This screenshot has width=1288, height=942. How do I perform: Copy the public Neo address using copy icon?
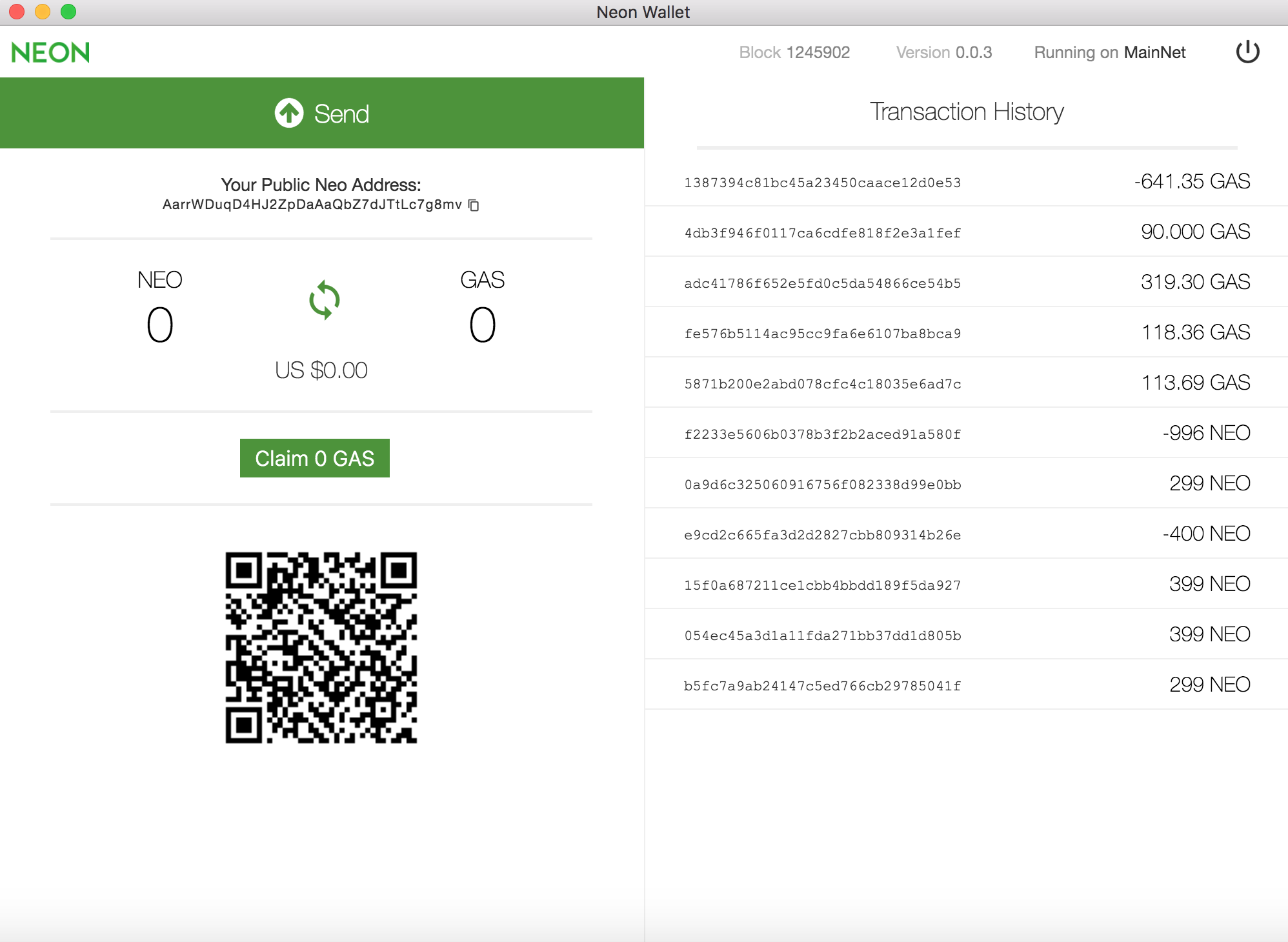[x=474, y=205]
